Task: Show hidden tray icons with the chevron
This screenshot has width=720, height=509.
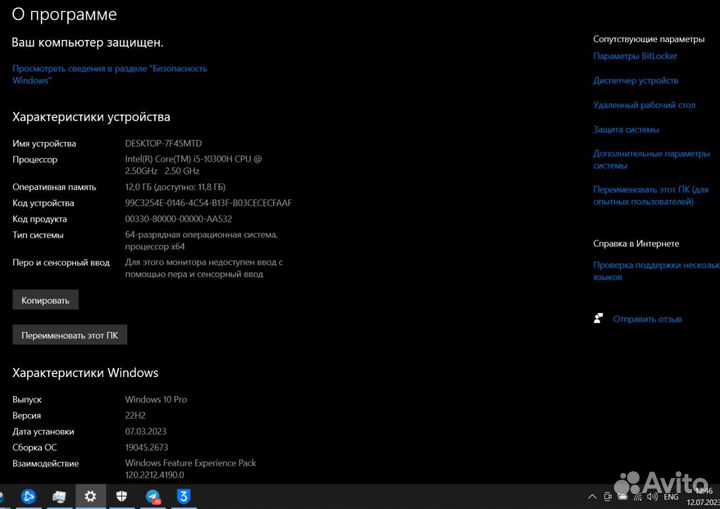Action: point(592,497)
